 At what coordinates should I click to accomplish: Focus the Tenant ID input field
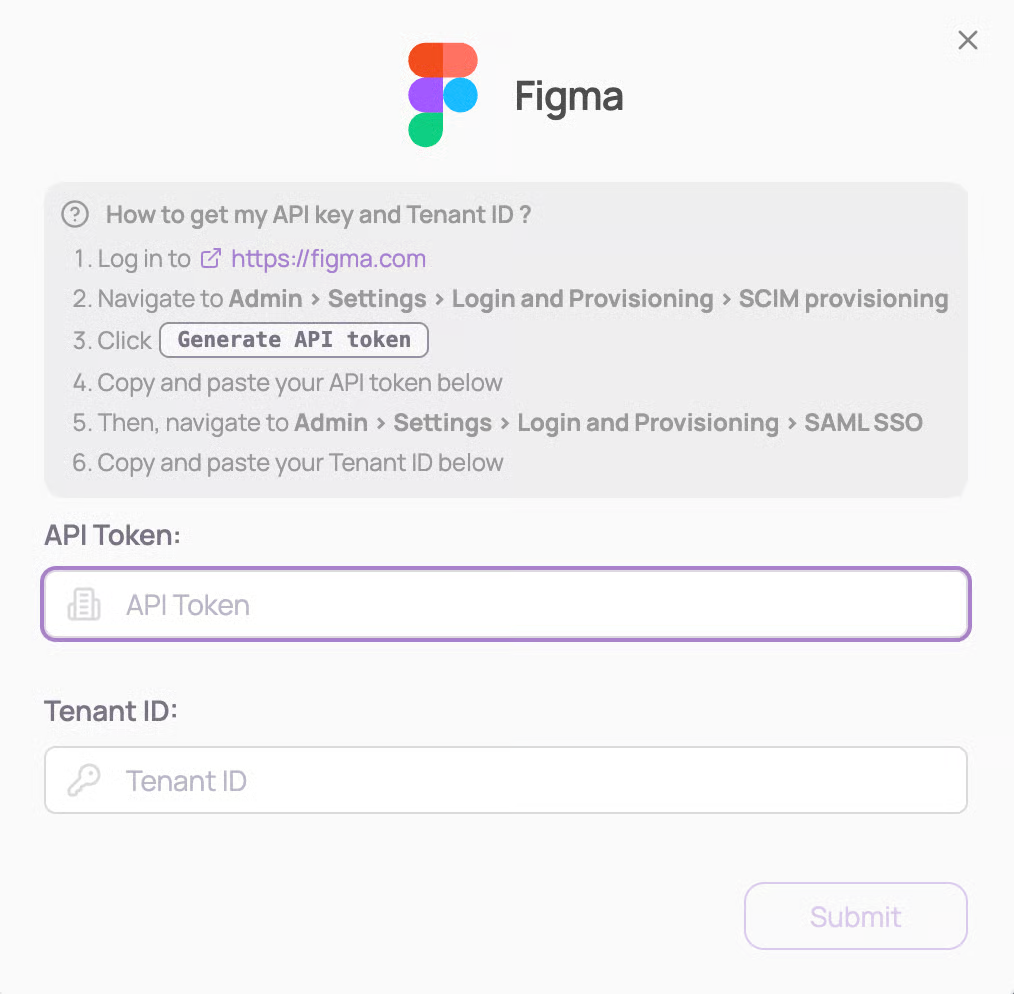click(540, 780)
